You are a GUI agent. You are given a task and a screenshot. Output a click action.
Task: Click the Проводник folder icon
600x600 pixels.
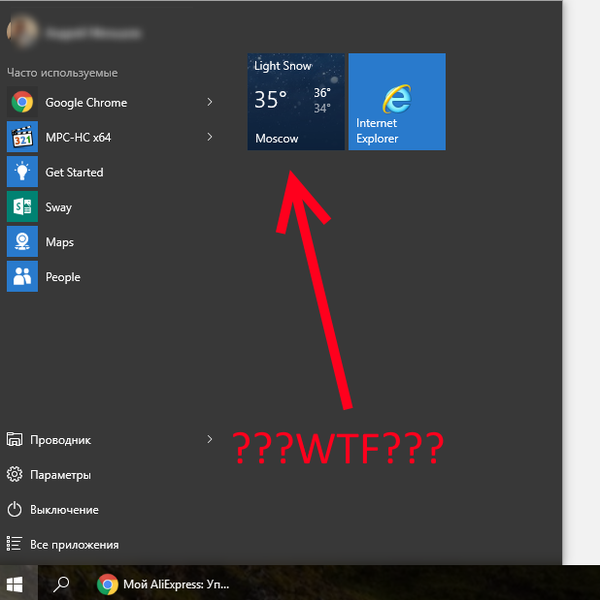click(x=15, y=440)
